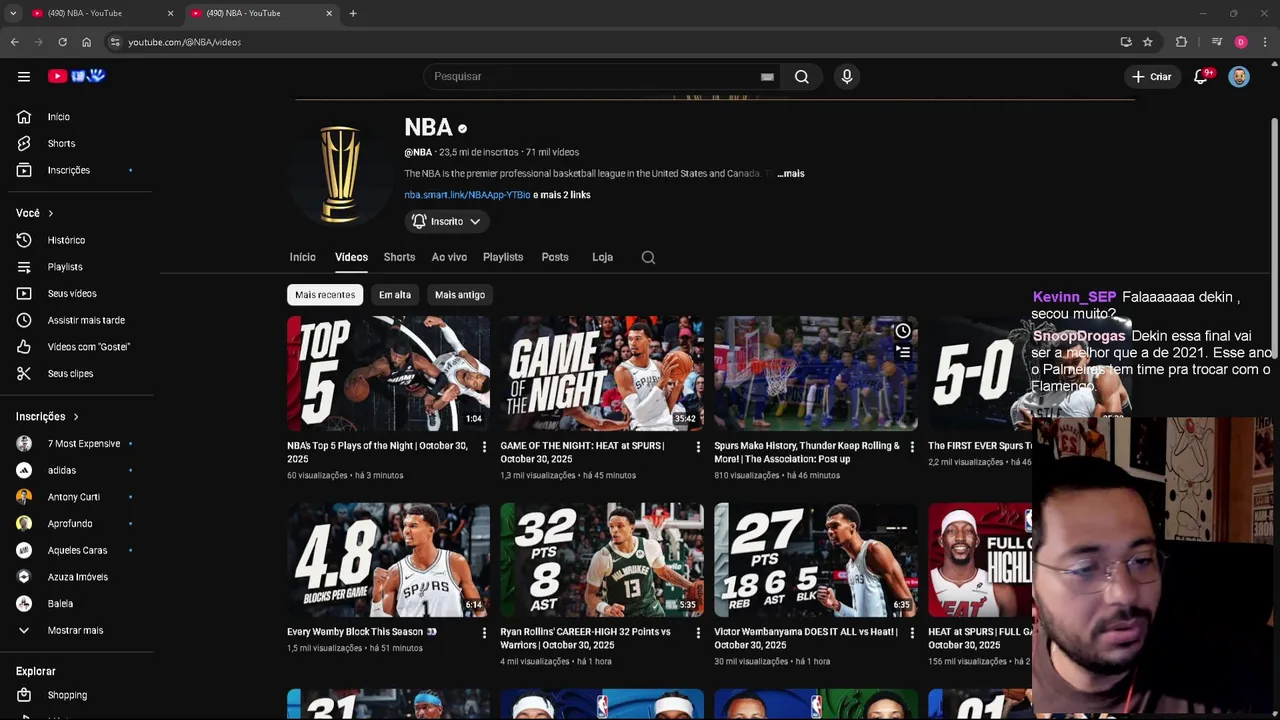
Task: Open the notifications bell
Action: coord(1201,76)
